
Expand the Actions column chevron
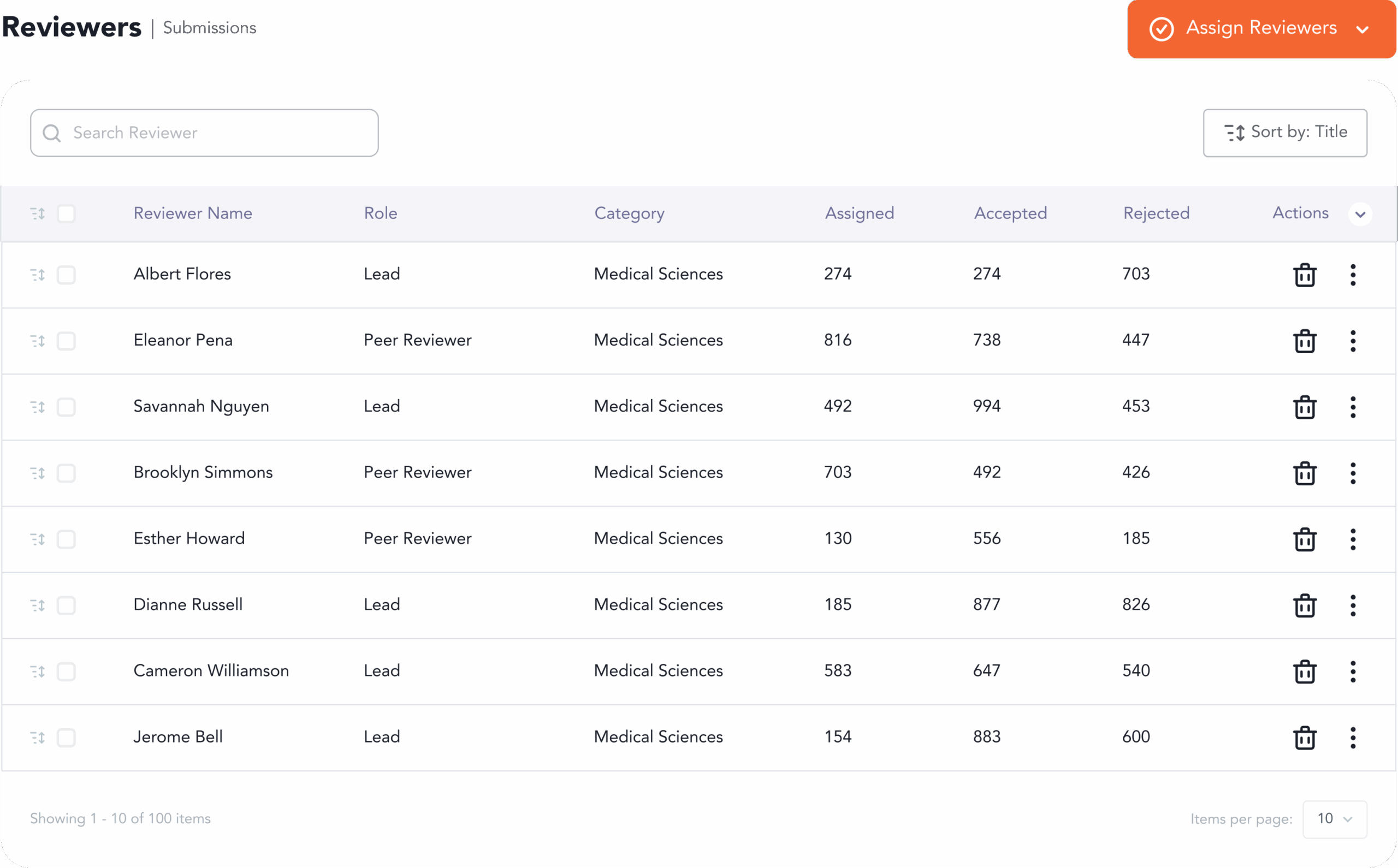1360,214
